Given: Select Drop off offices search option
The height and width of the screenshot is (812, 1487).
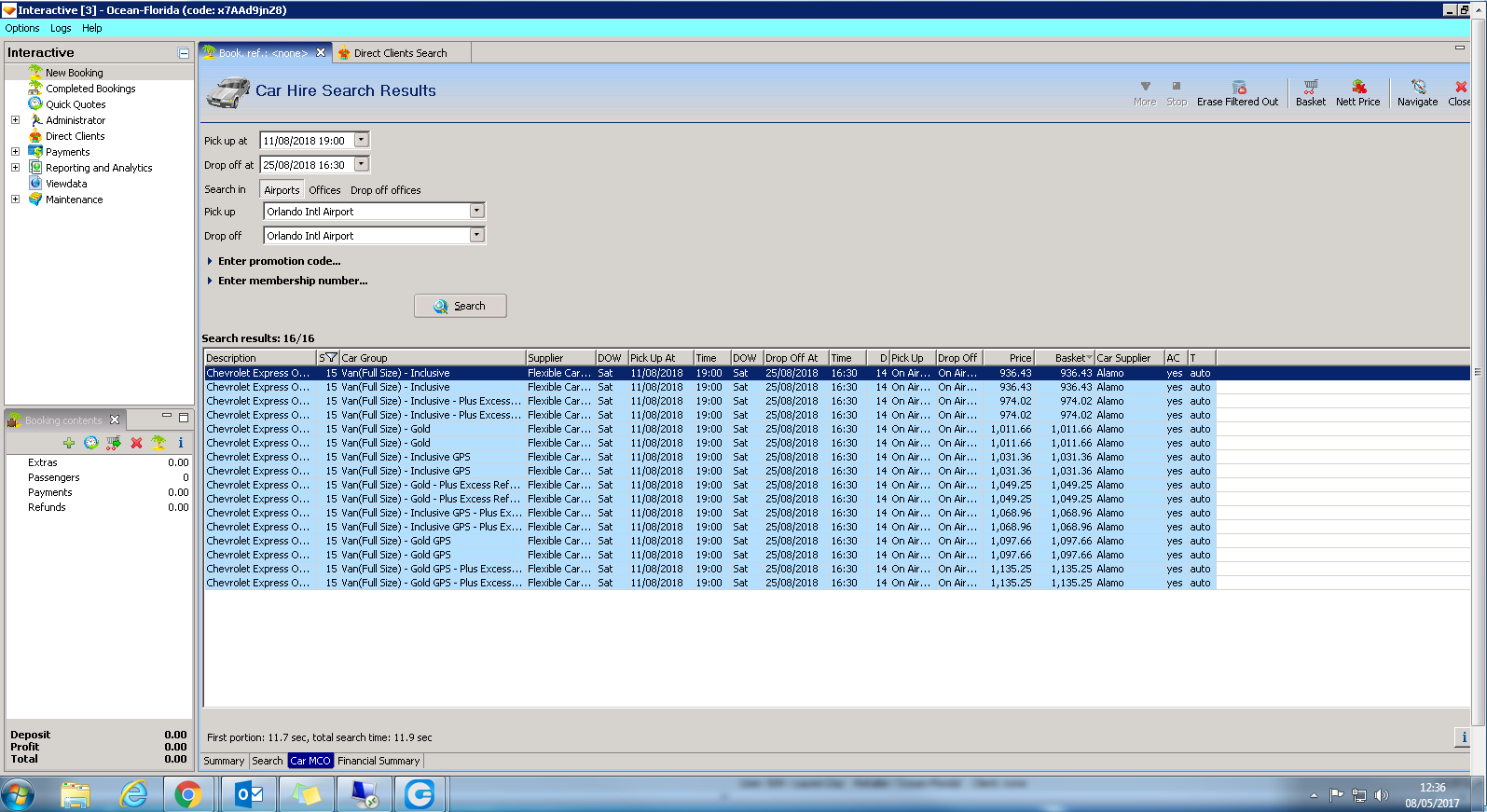Looking at the screenshot, I should tap(385, 190).
